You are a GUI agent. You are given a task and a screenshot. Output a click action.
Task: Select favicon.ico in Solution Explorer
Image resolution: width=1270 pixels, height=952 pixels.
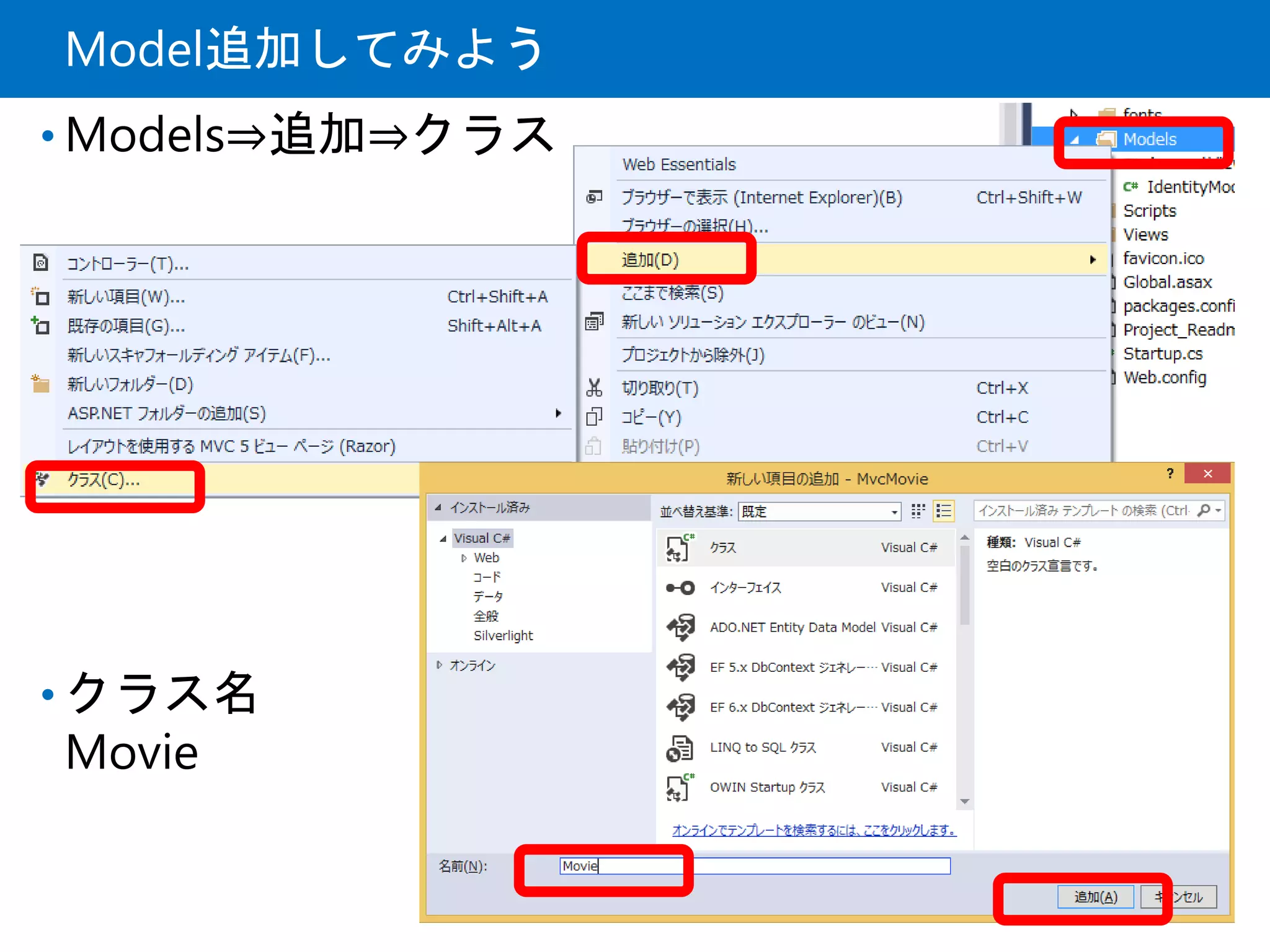(1163, 258)
